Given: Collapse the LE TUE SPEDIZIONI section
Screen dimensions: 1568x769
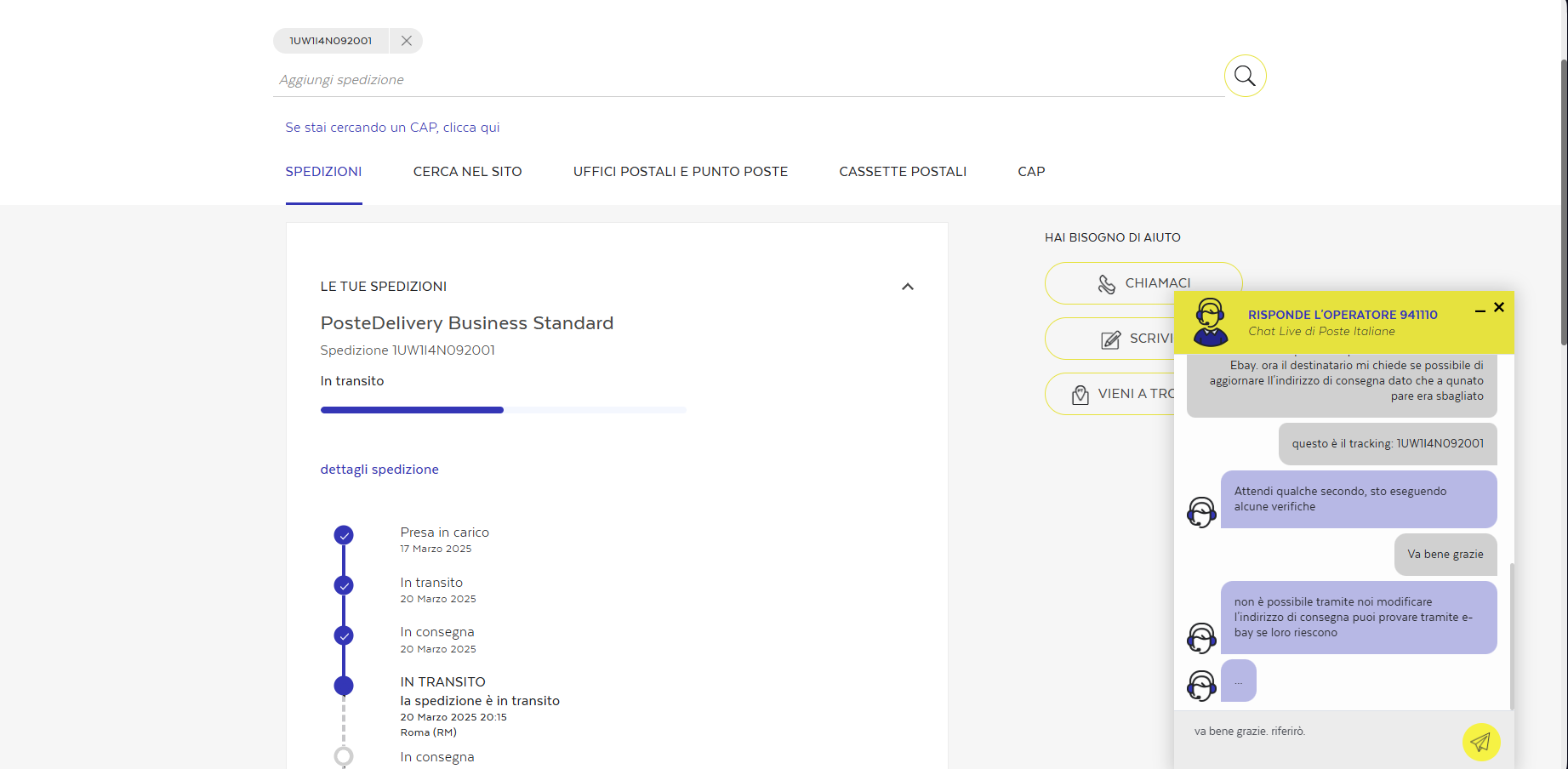Looking at the screenshot, I should (x=908, y=287).
